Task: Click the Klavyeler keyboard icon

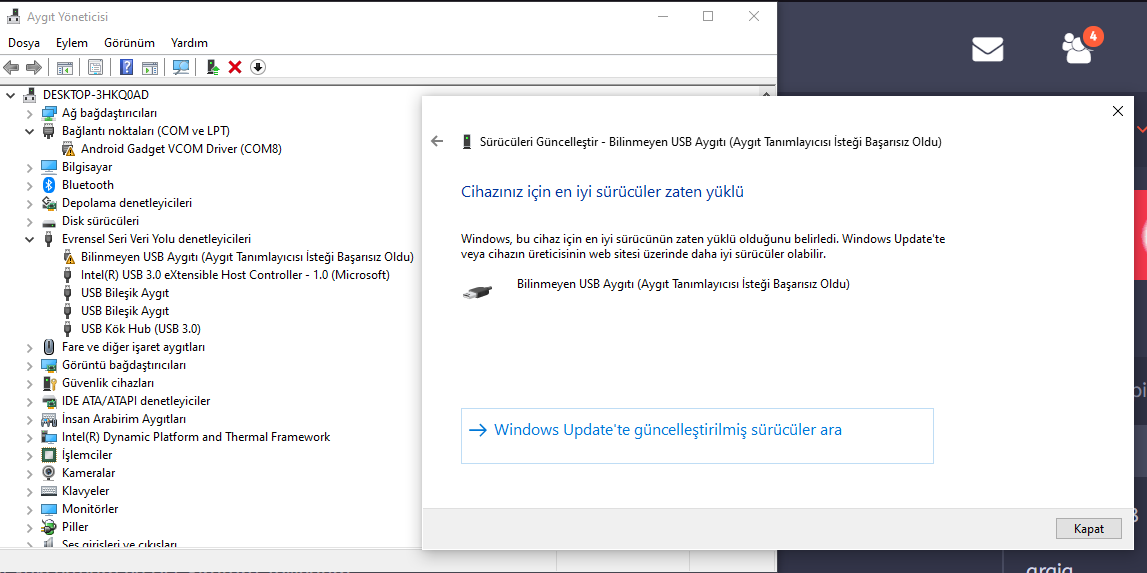Action: tap(49, 491)
